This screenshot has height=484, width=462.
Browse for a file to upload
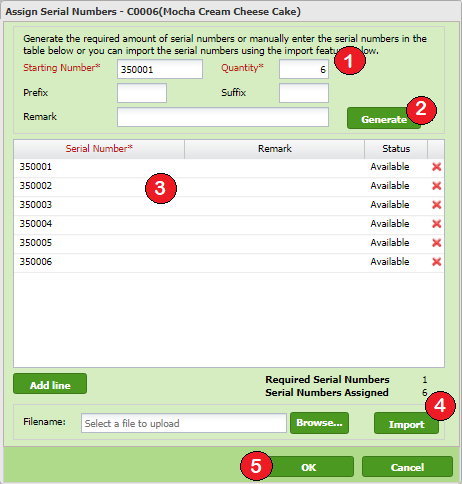coord(319,423)
